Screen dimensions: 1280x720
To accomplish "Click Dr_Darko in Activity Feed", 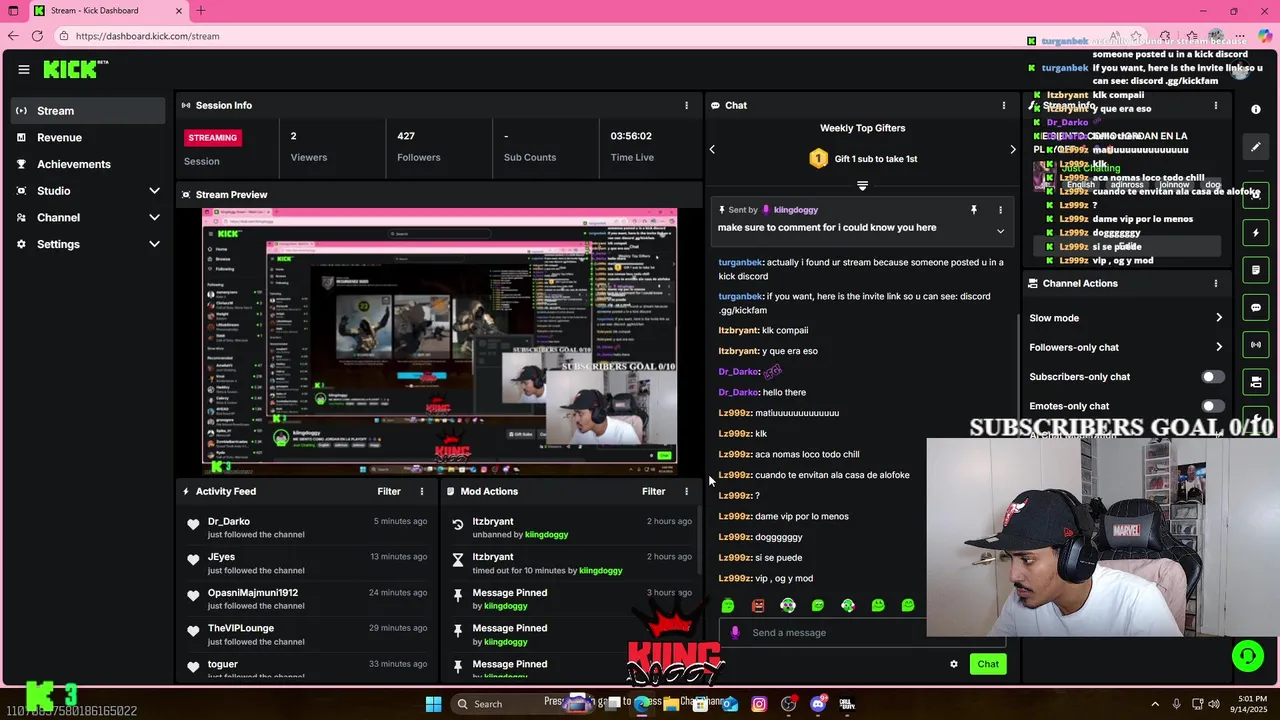I will click(229, 521).
